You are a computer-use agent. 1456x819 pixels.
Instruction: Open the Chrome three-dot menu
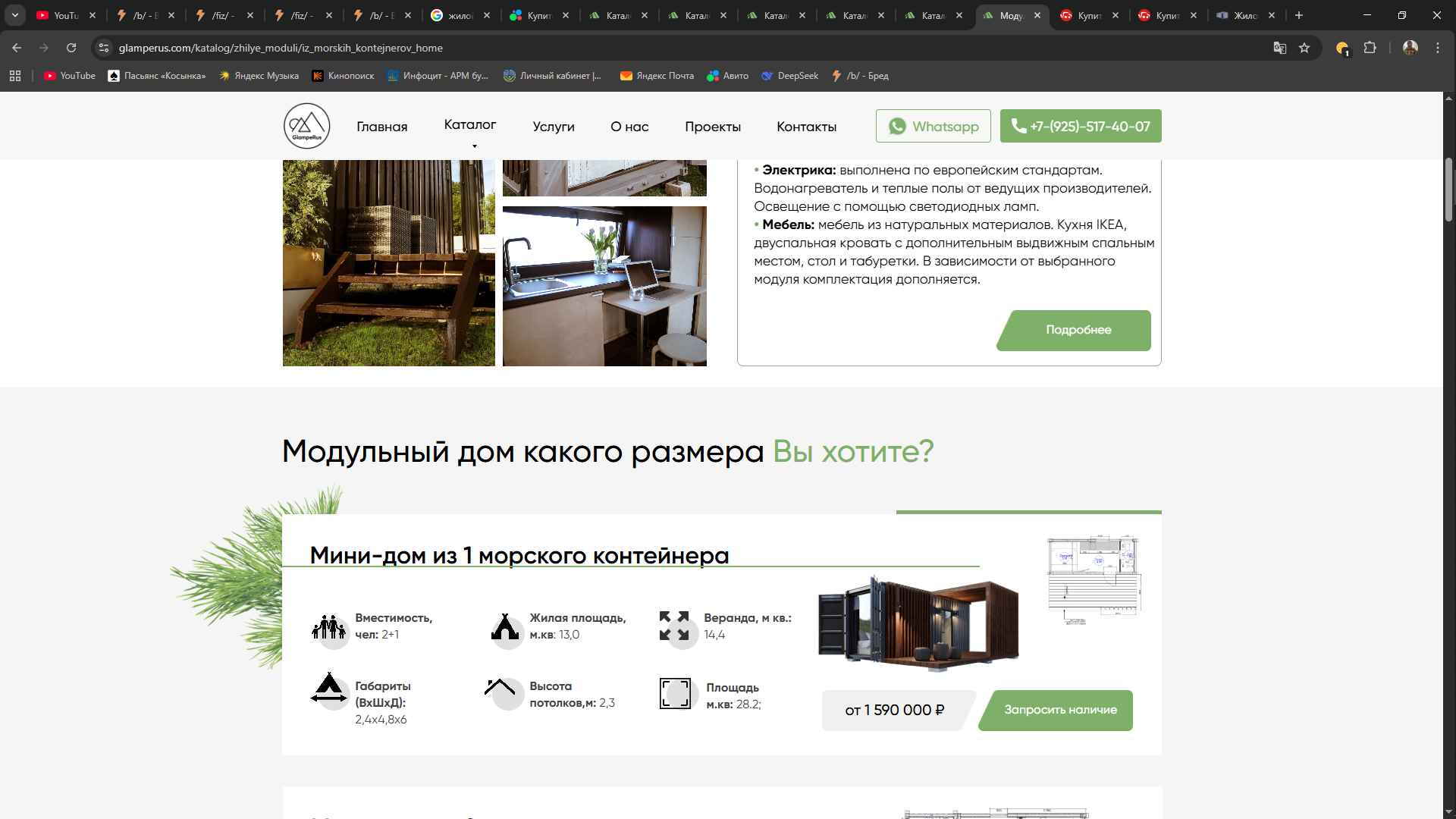pyautogui.click(x=1438, y=48)
